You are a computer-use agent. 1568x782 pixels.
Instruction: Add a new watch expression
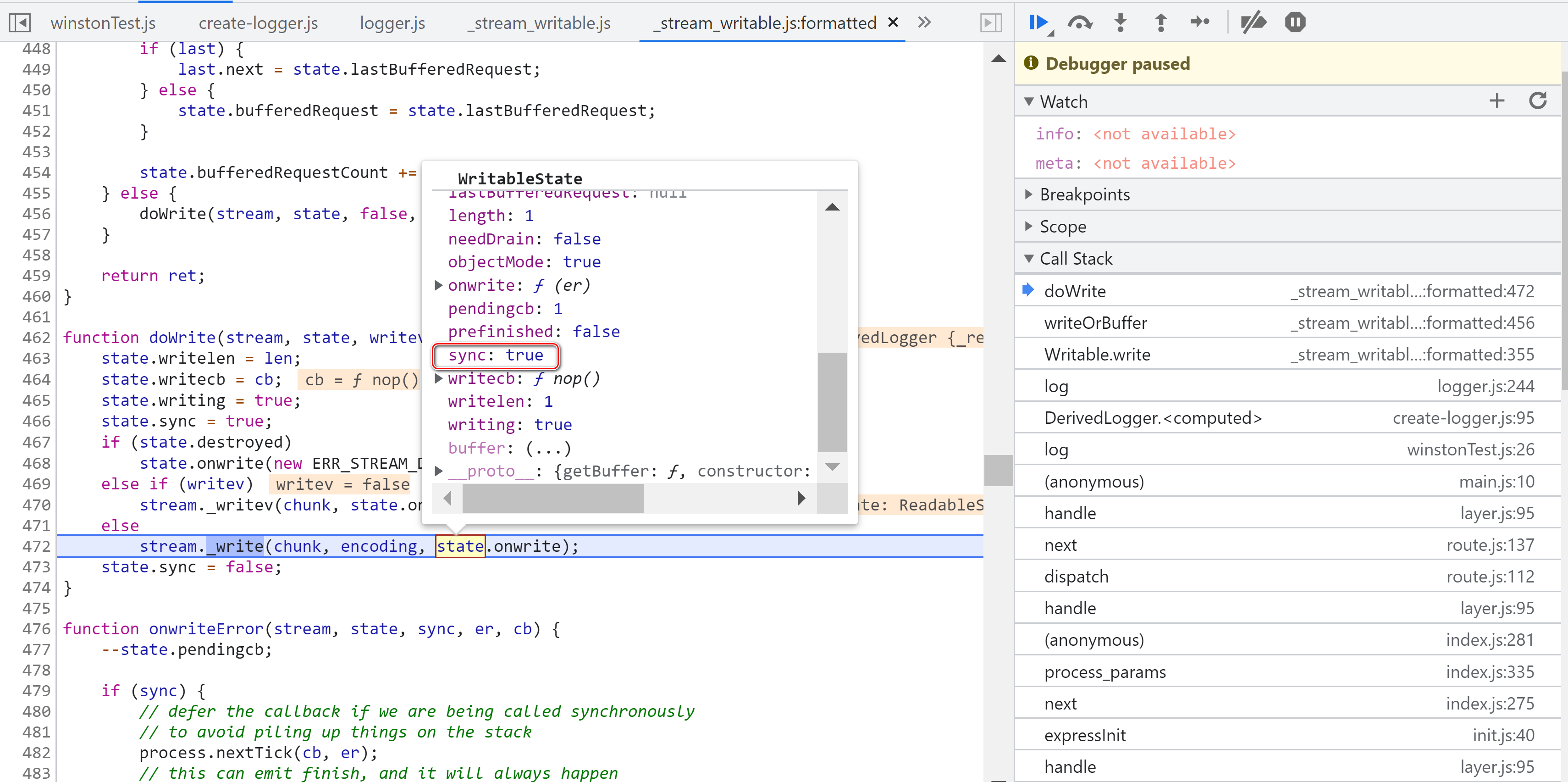click(x=1497, y=101)
